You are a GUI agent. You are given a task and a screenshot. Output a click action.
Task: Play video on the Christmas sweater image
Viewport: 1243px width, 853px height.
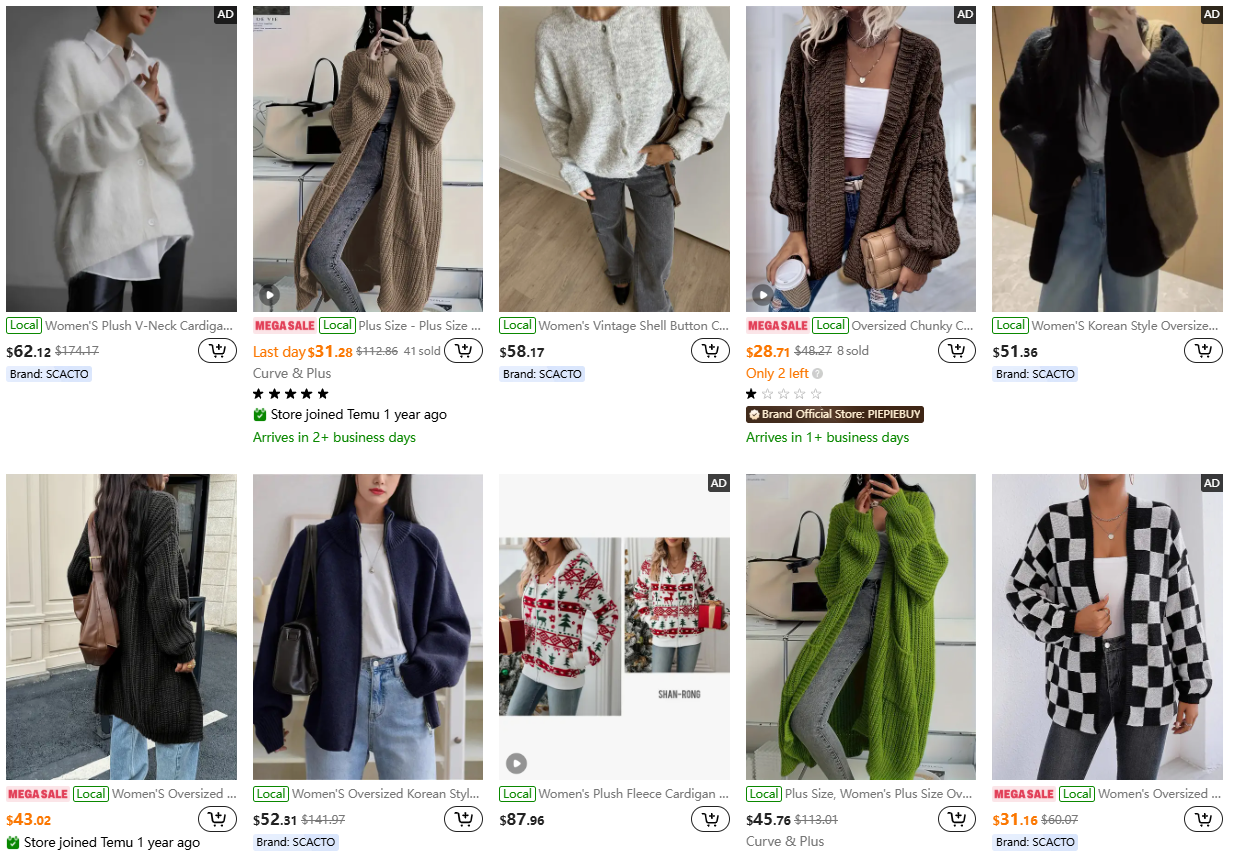516,763
